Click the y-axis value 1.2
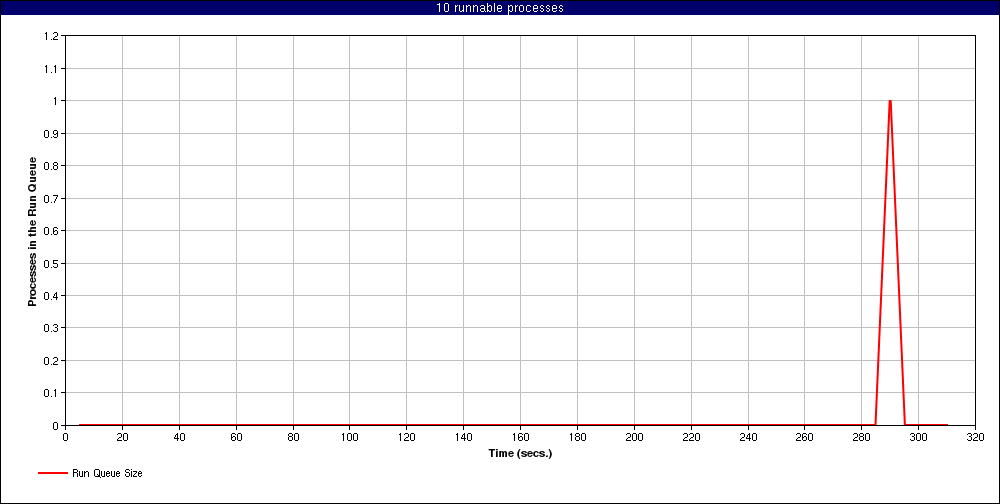 pyautogui.click(x=53, y=36)
